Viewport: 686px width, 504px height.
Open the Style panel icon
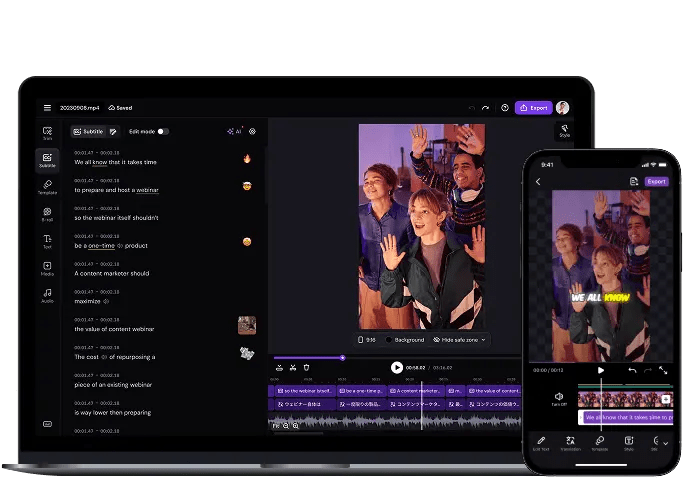pyautogui.click(x=564, y=131)
